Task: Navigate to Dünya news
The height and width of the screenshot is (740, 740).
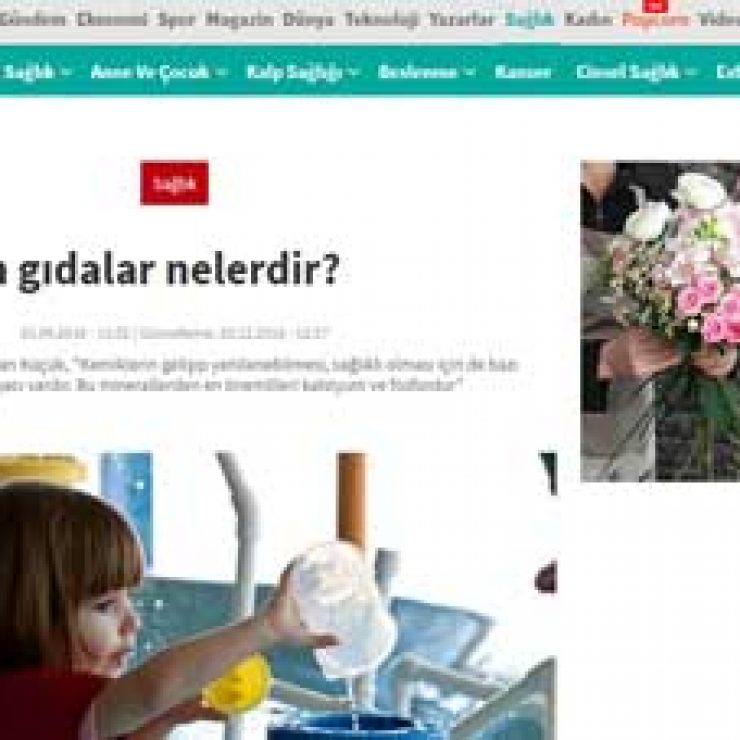Action: point(308,20)
